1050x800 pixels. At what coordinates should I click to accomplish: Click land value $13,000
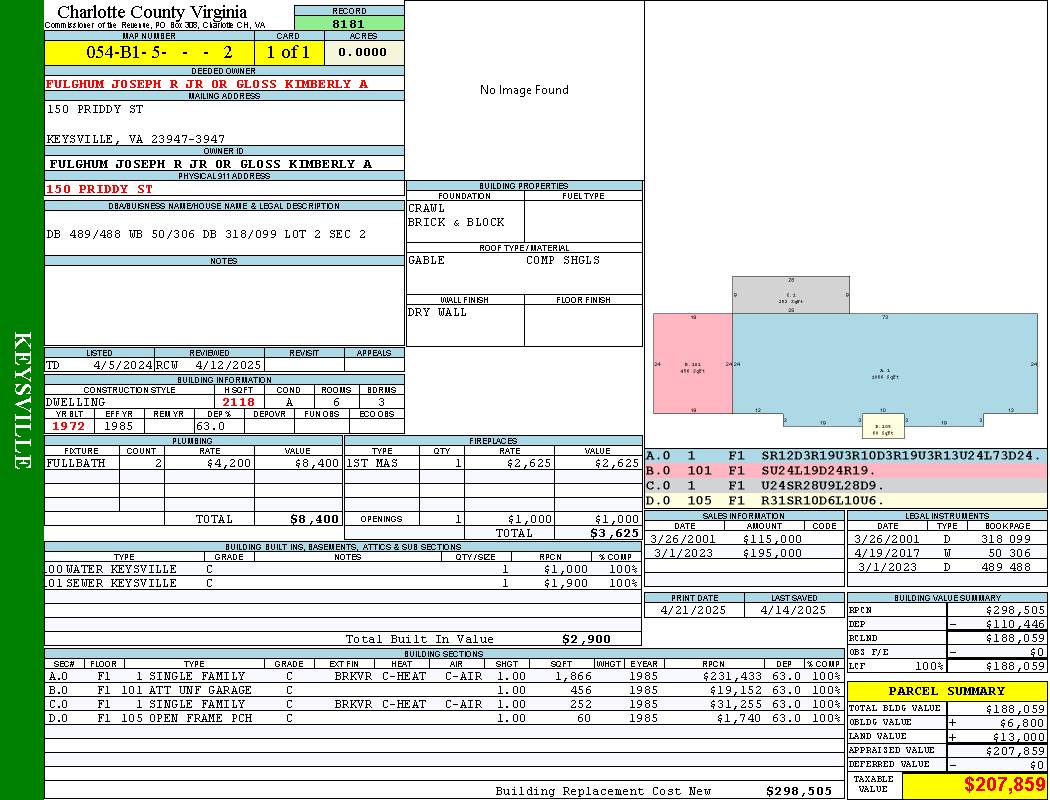coord(1019,737)
